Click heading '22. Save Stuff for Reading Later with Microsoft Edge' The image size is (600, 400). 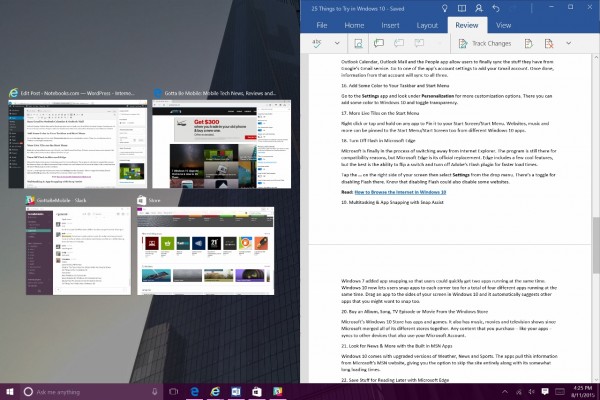click(x=395, y=380)
